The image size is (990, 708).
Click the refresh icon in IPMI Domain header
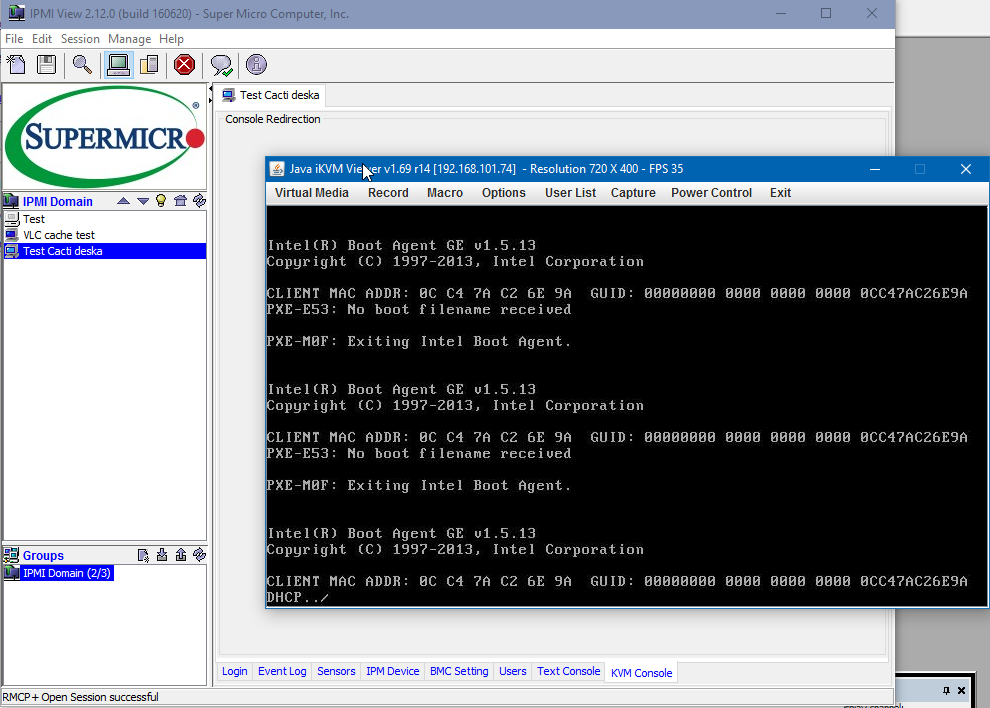pos(200,201)
